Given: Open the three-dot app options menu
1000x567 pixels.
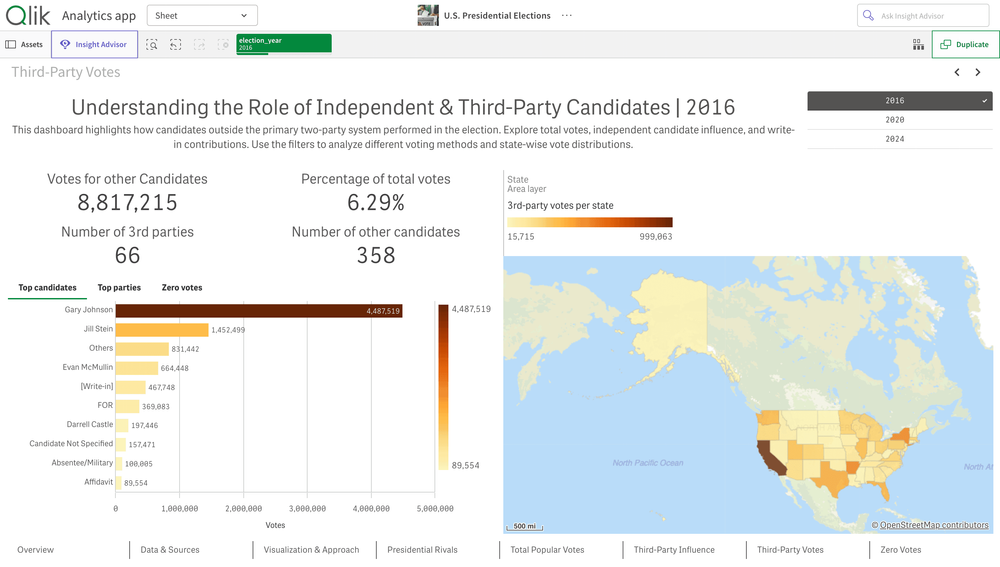Looking at the screenshot, I should 567,16.
